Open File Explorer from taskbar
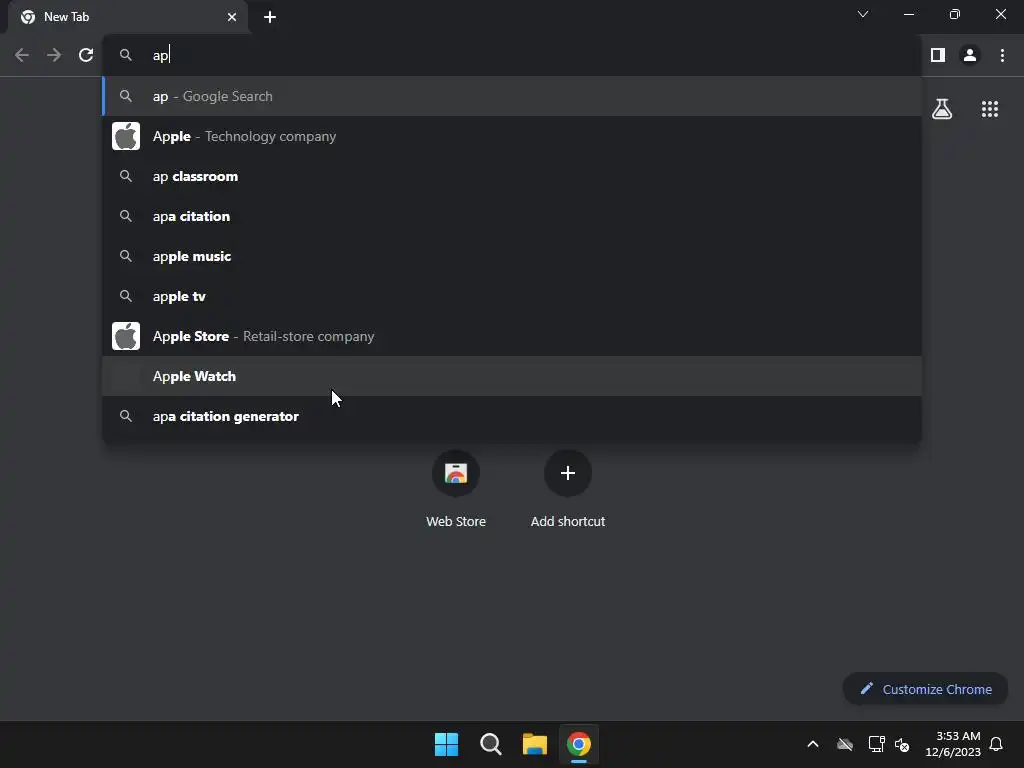 coord(535,744)
